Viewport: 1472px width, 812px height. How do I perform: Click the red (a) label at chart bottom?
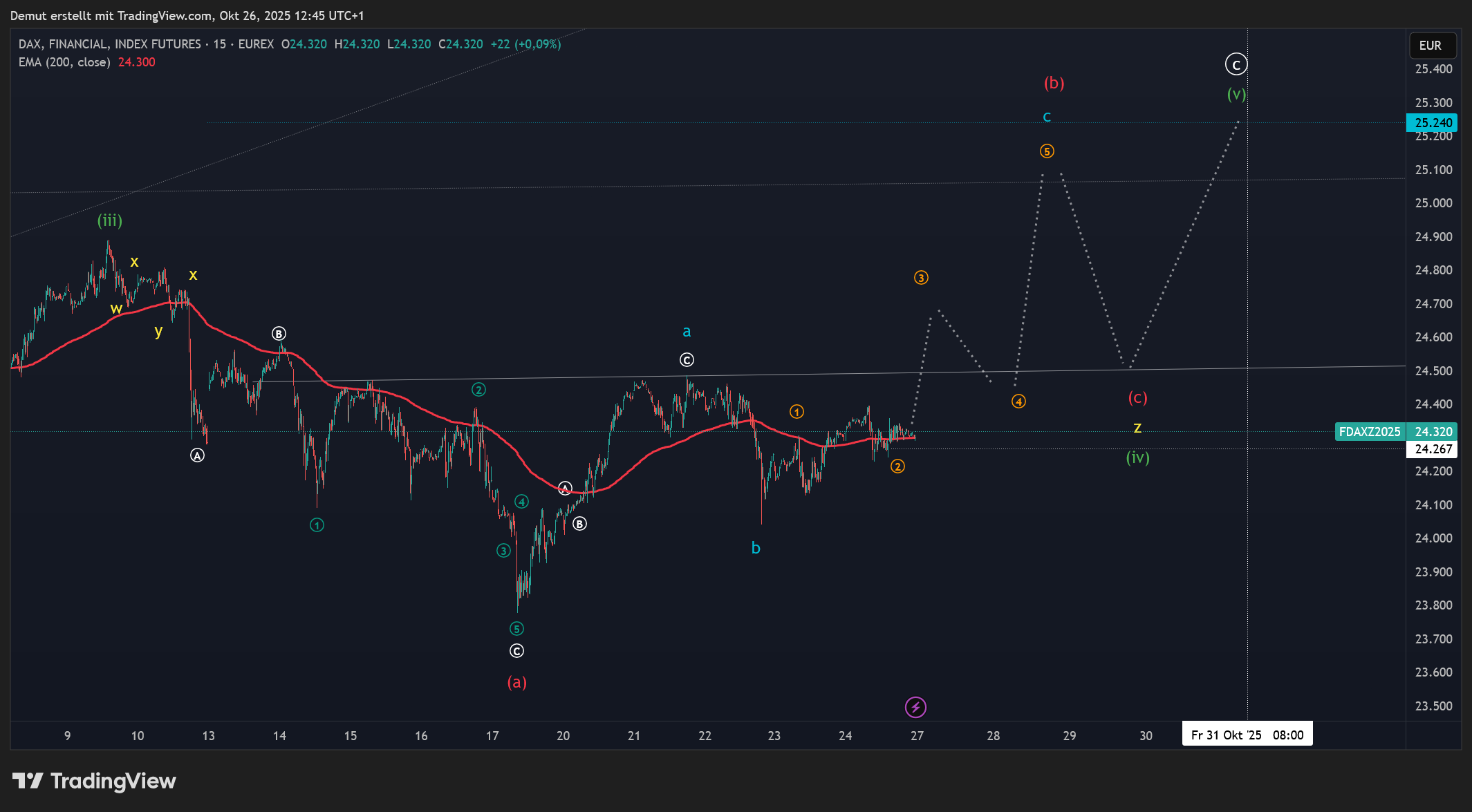tap(516, 683)
